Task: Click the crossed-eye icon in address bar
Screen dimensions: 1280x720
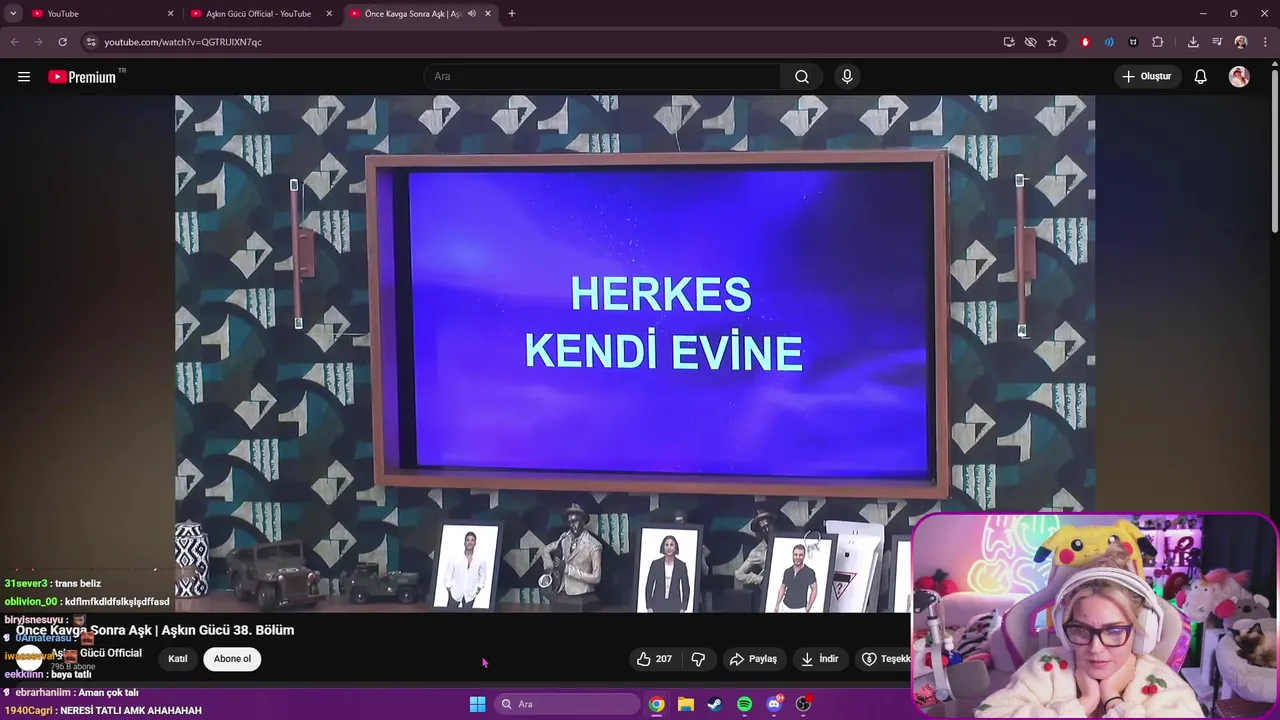Action: click(x=1030, y=42)
